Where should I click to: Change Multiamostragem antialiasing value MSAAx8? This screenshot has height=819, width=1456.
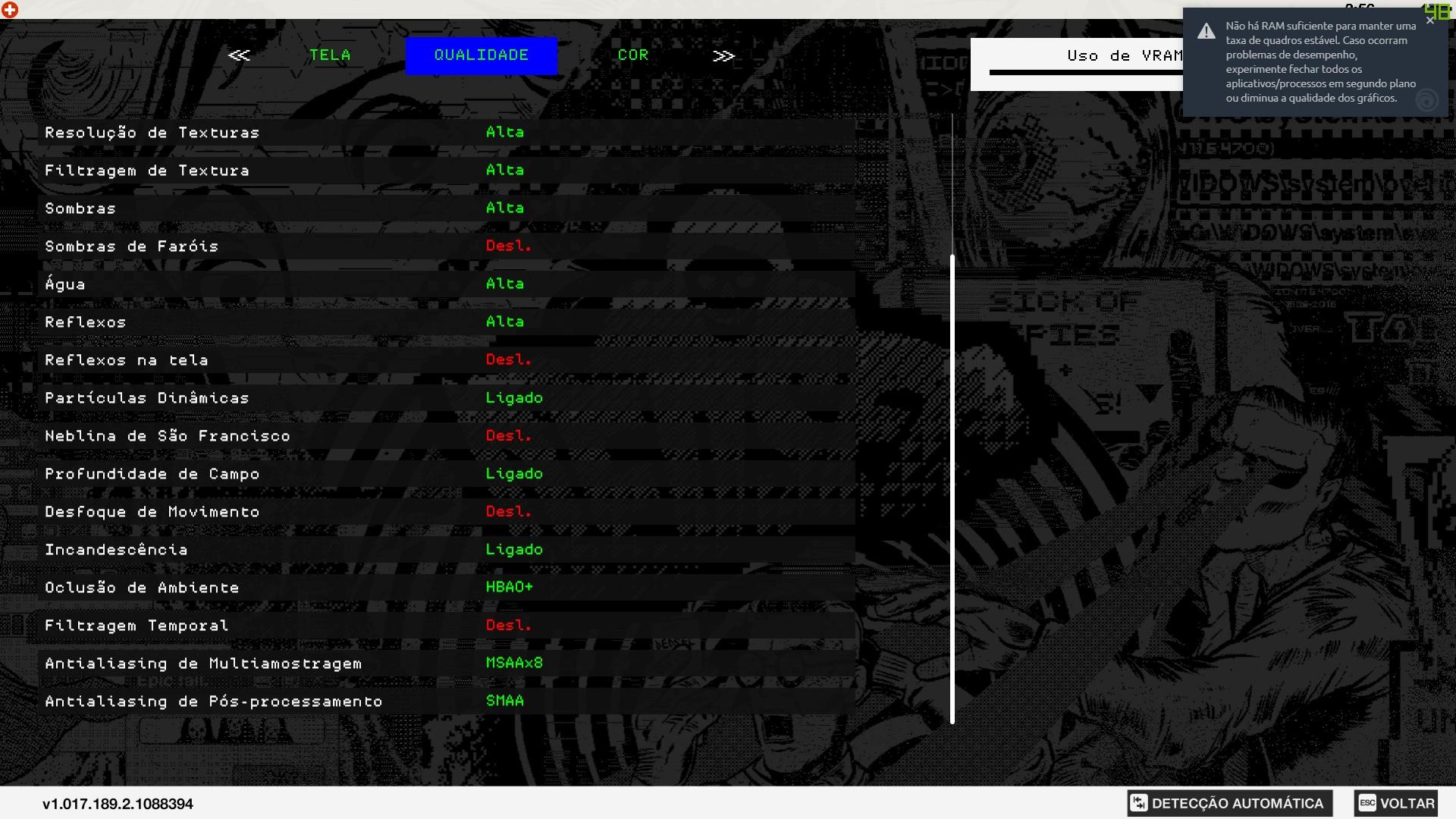click(x=514, y=663)
